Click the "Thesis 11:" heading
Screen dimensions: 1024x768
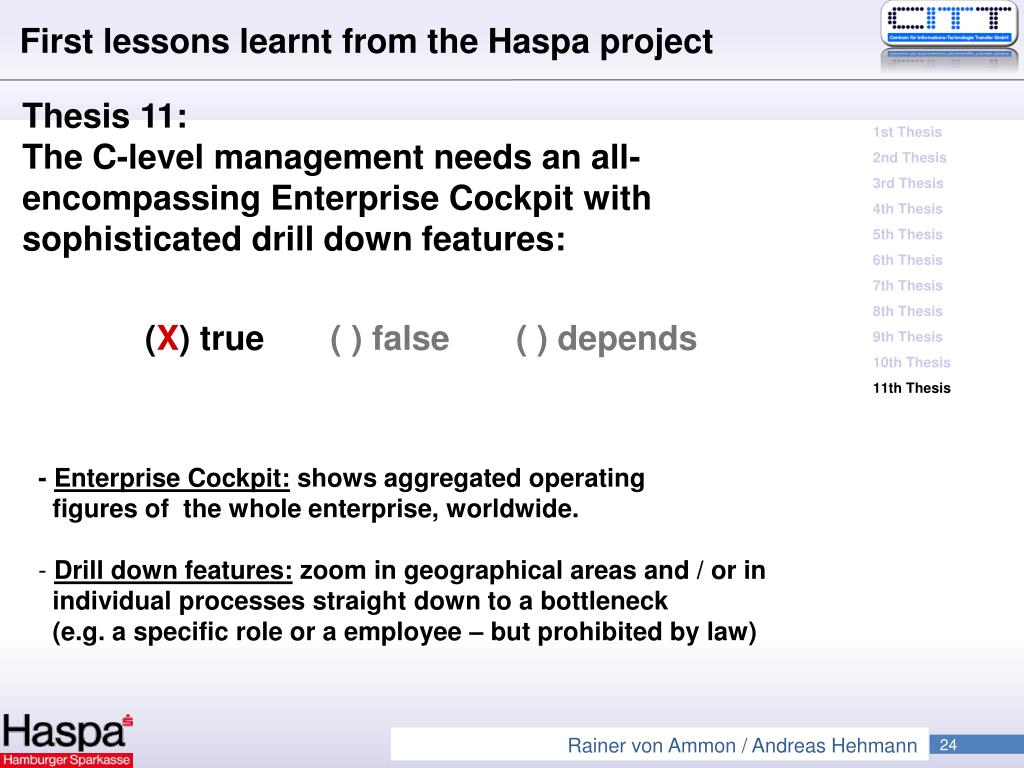(104, 116)
